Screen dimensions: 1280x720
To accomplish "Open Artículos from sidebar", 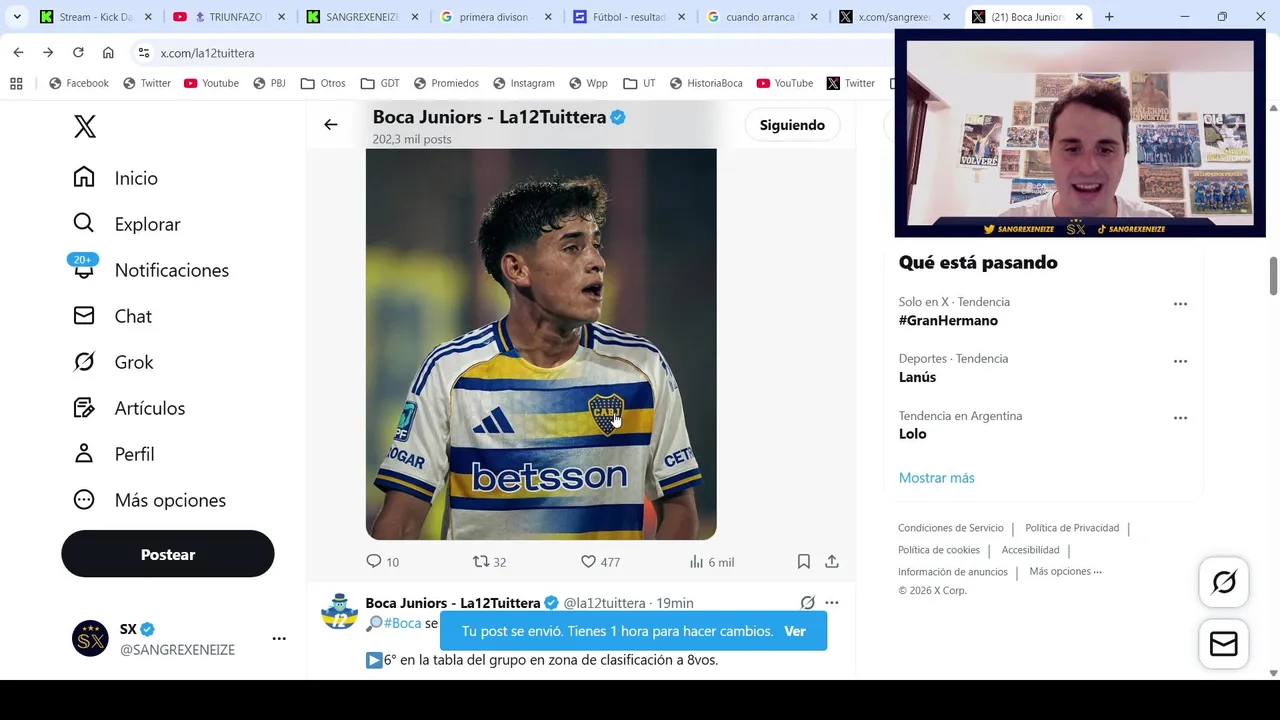I will (x=128, y=408).
